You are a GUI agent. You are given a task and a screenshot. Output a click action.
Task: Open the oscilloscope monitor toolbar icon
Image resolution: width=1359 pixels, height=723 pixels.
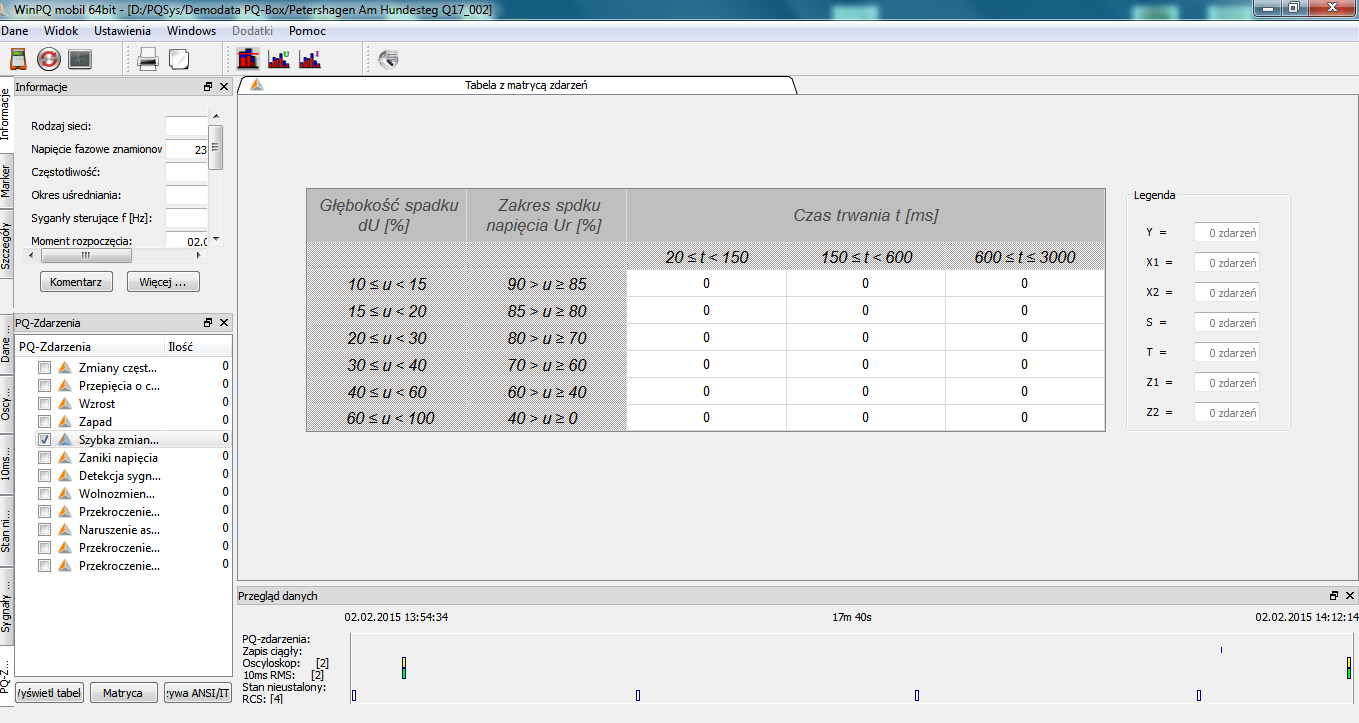click(x=79, y=60)
